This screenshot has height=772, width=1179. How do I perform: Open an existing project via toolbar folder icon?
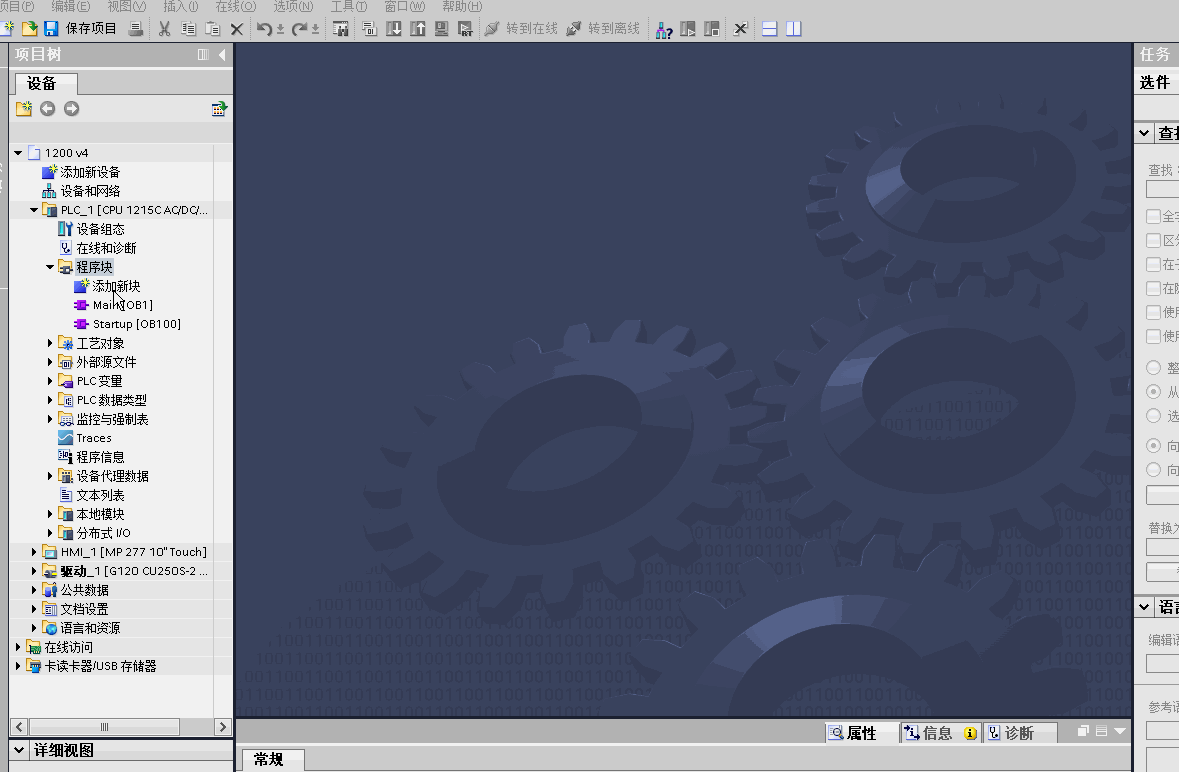click(x=29, y=29)
